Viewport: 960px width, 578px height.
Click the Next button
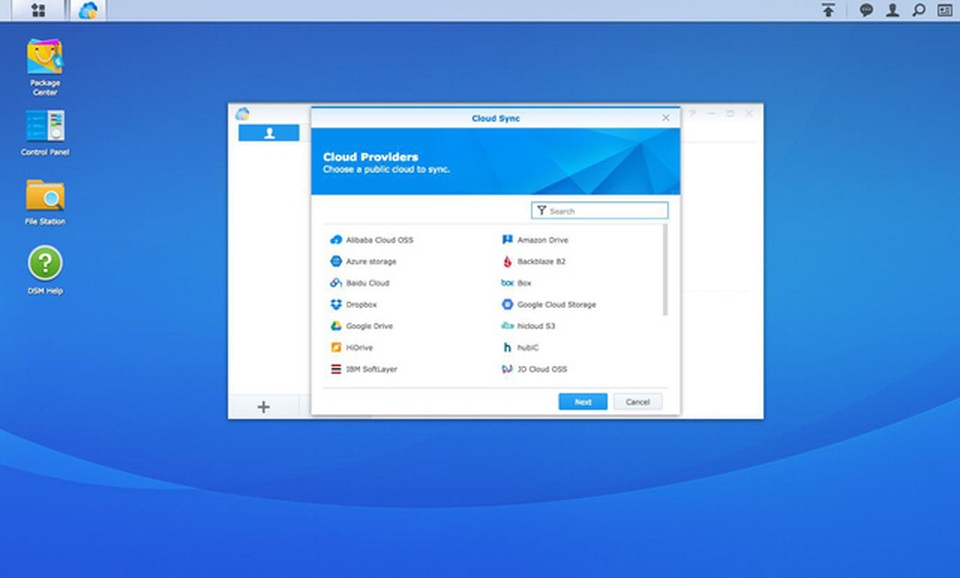point(583,402)
